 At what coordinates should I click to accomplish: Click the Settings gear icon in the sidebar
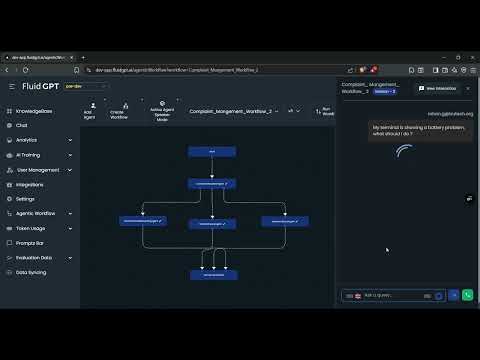9,199
